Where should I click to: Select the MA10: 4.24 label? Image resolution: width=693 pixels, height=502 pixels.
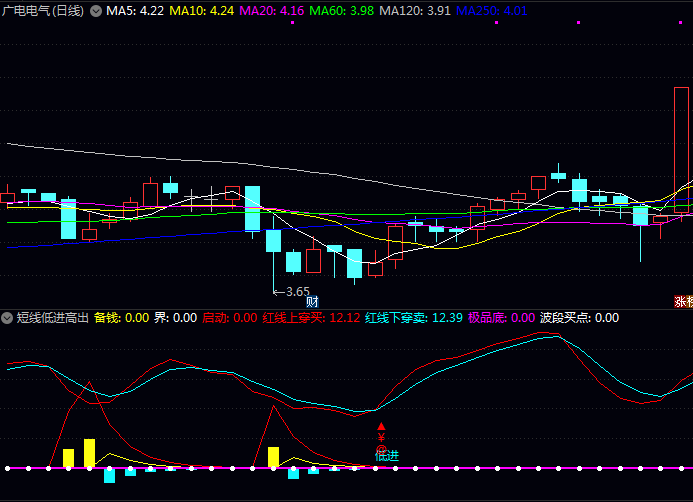tap(202, 11)
